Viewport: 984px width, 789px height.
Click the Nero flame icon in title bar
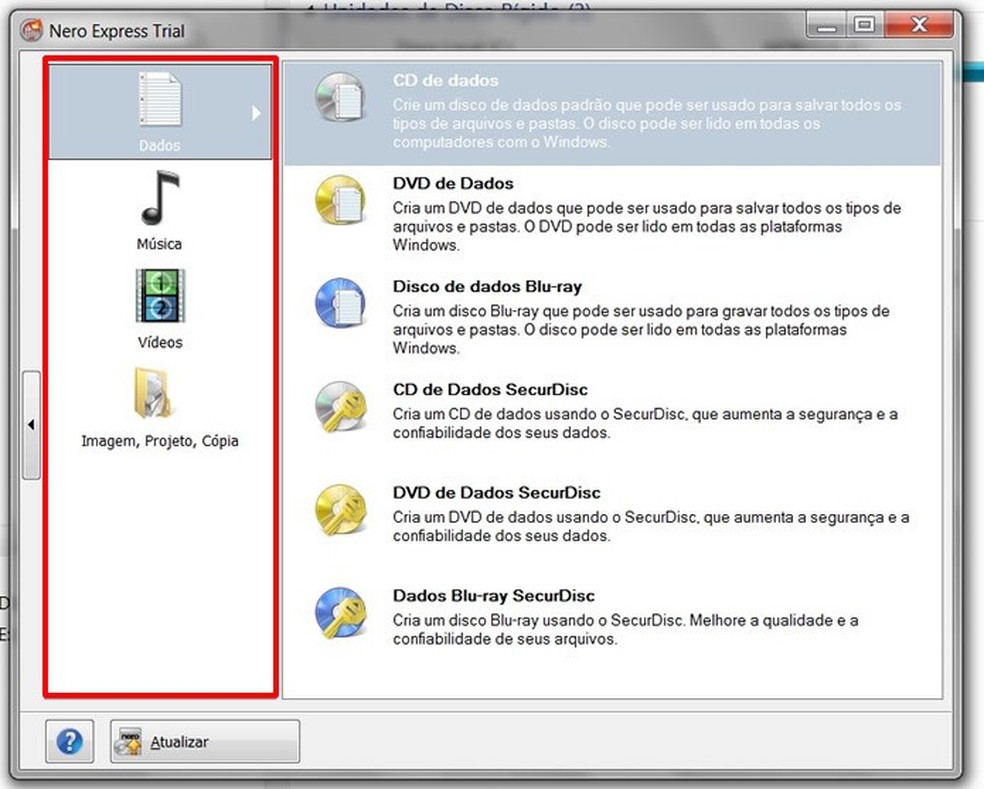click(31, 30)
